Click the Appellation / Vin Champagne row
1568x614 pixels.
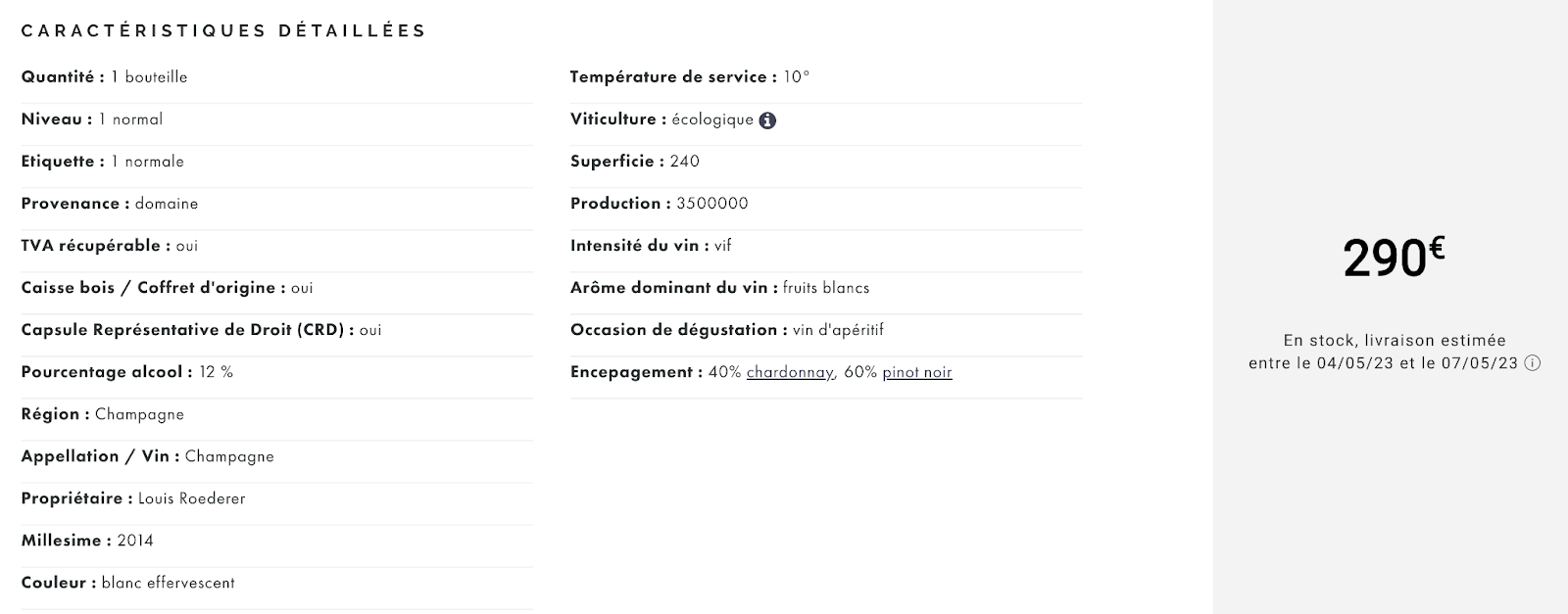pyautogui.click(x=277, y=456)
